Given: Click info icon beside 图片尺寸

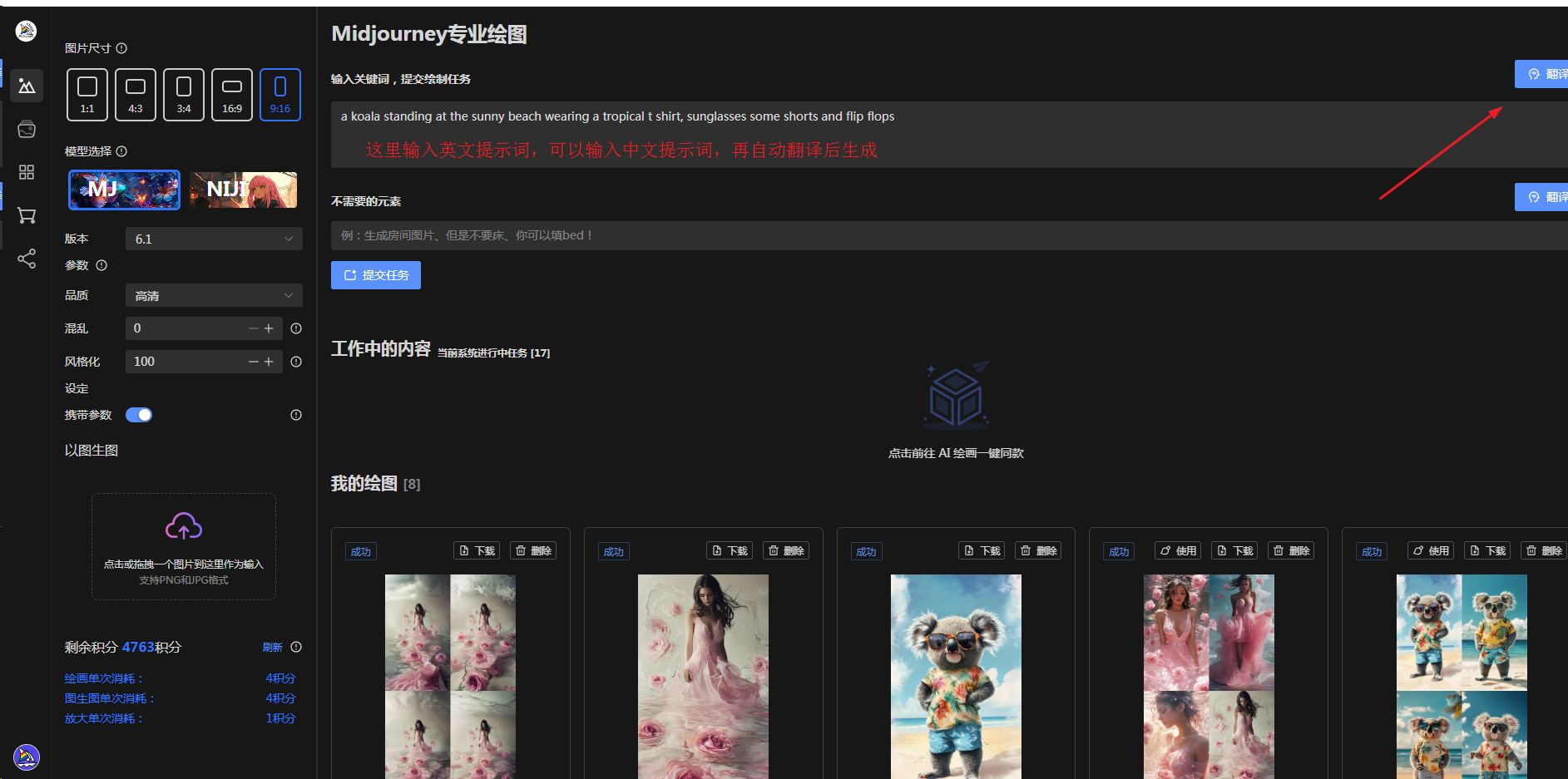Looking at the screenshot, I should pos(121,48).
